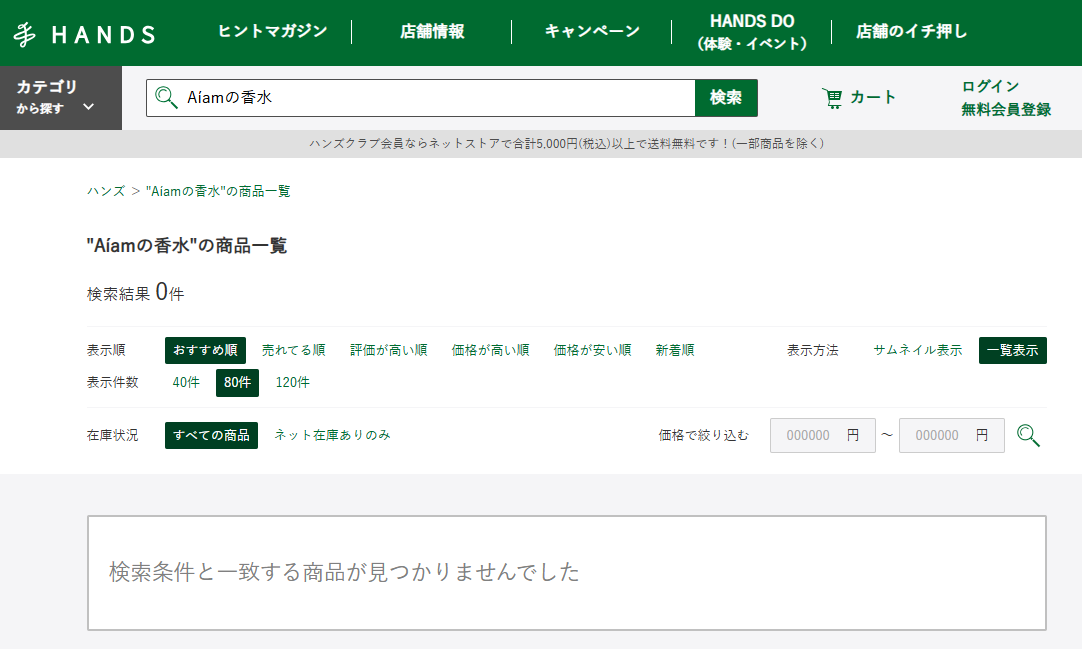
Task: Apply price filter with magnifier icon
Action: tap(1027, 435)
